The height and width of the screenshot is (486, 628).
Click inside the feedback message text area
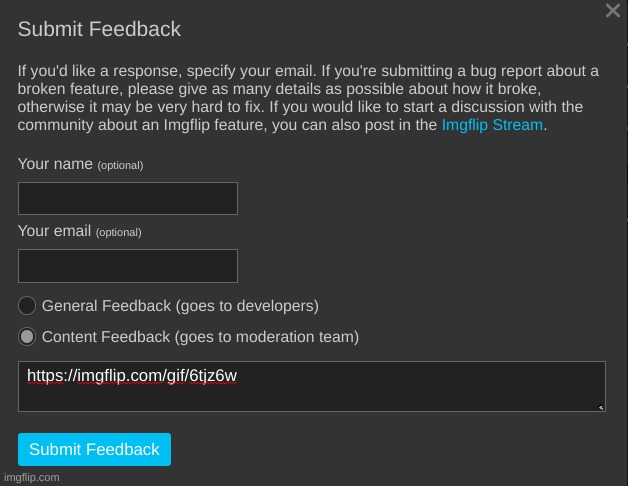pos(312,386)
